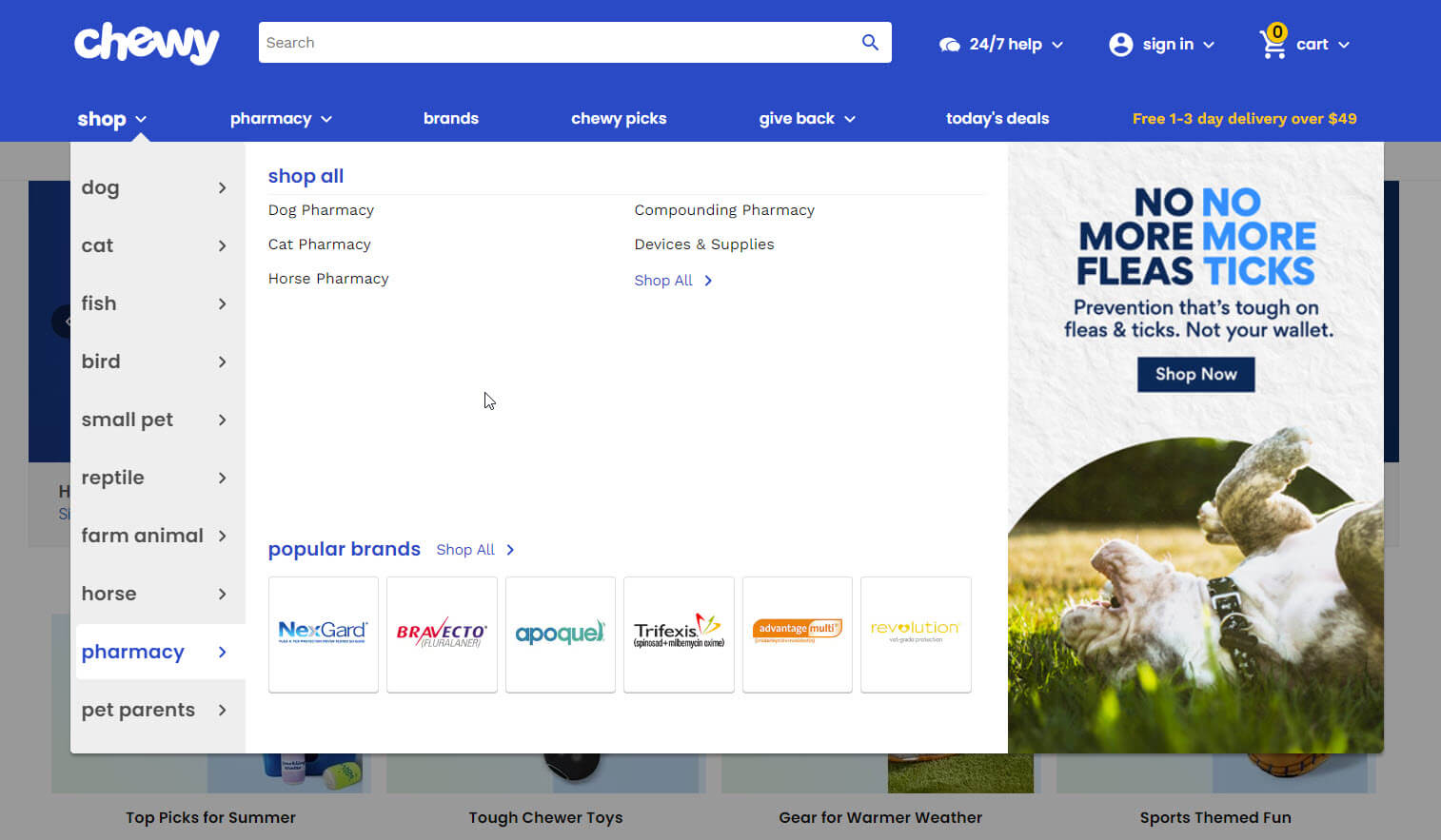
Task: Select chewy picks in the navigation
Action: (x=619, y=119)
